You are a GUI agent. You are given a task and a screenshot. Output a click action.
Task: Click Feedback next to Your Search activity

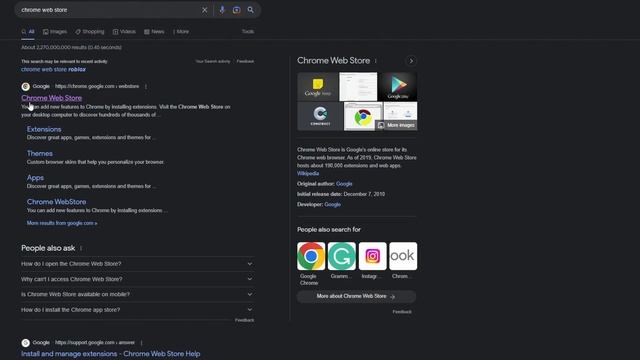pyautogui.click(x=245, y=61)
